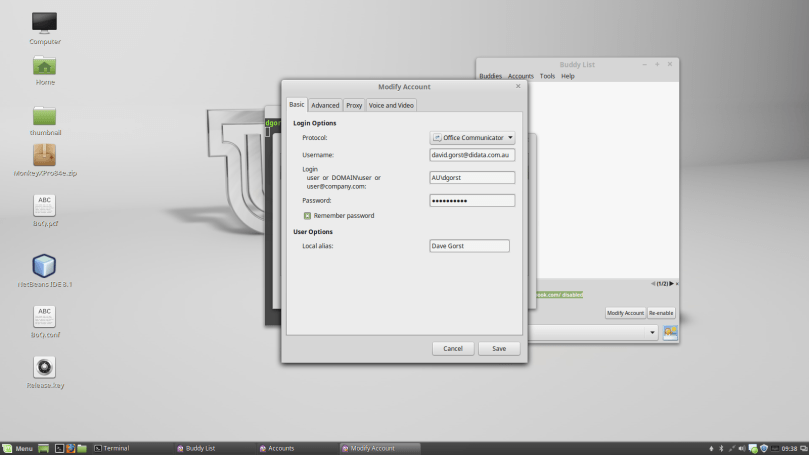Click the Cancel button
Viewport: 809px width, 455px height.
coord(453,349)
